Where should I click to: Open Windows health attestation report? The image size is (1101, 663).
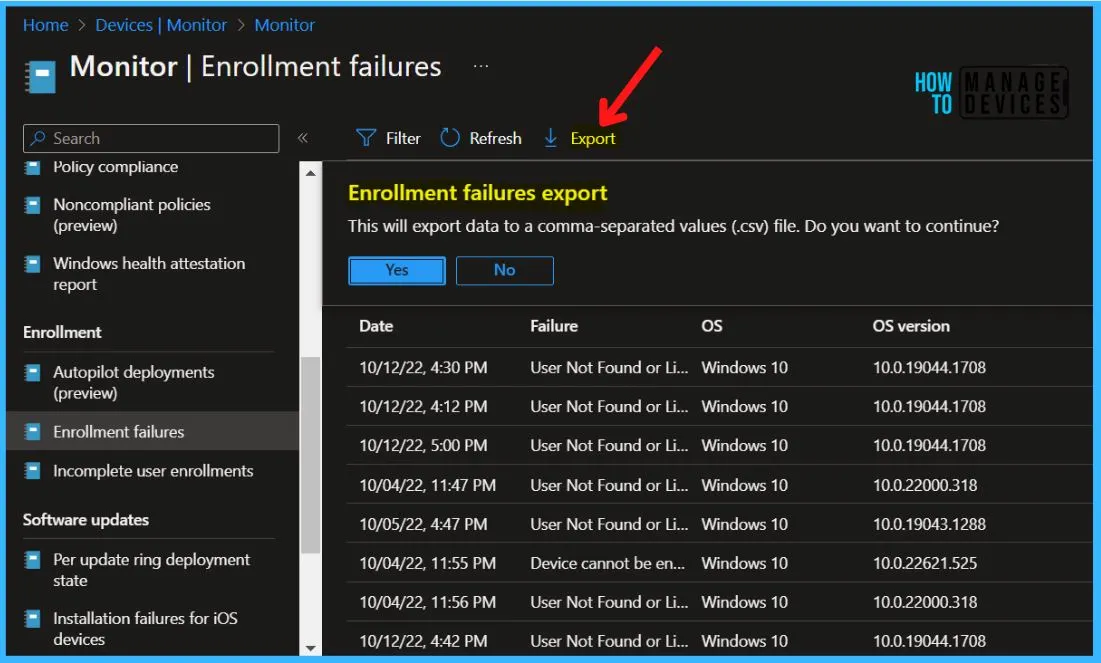tap(149, 274)
